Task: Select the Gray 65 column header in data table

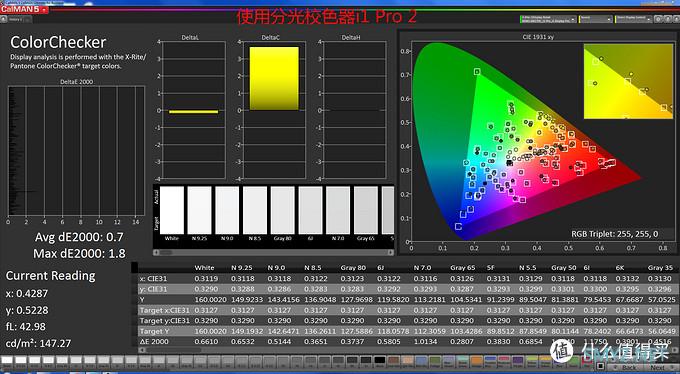Action: pos(462,268)
